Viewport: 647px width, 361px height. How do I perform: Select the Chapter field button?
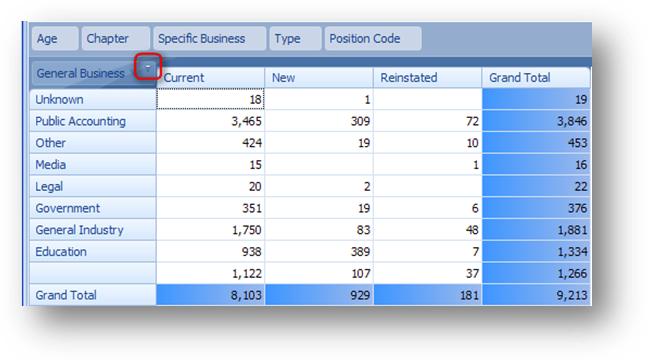(x=116, y=38)
